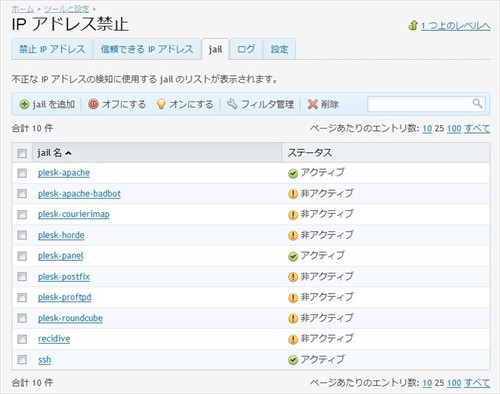Select the jail tab

215,49
